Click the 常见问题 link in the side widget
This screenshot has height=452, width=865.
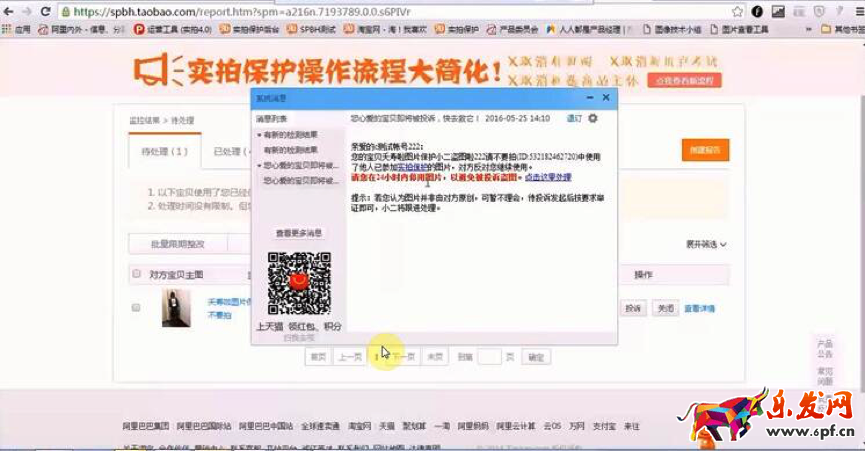tap(825, 376)
